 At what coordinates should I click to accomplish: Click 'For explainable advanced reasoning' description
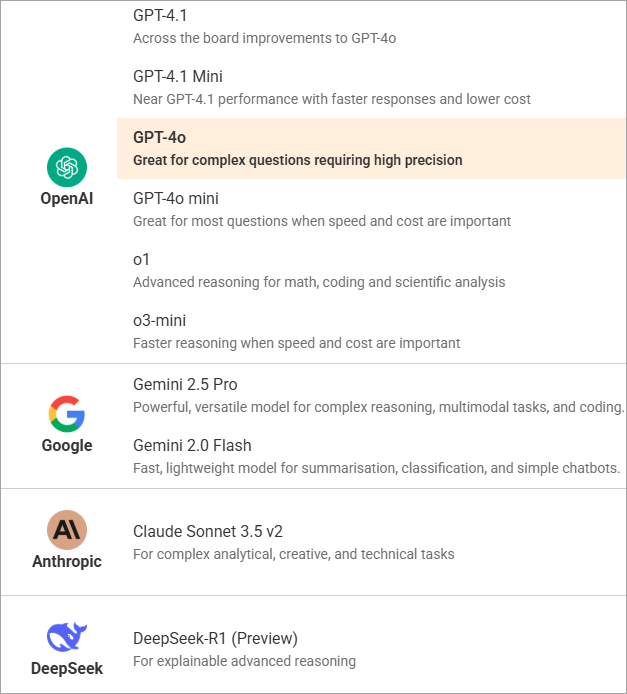click(x=244, y=661)
